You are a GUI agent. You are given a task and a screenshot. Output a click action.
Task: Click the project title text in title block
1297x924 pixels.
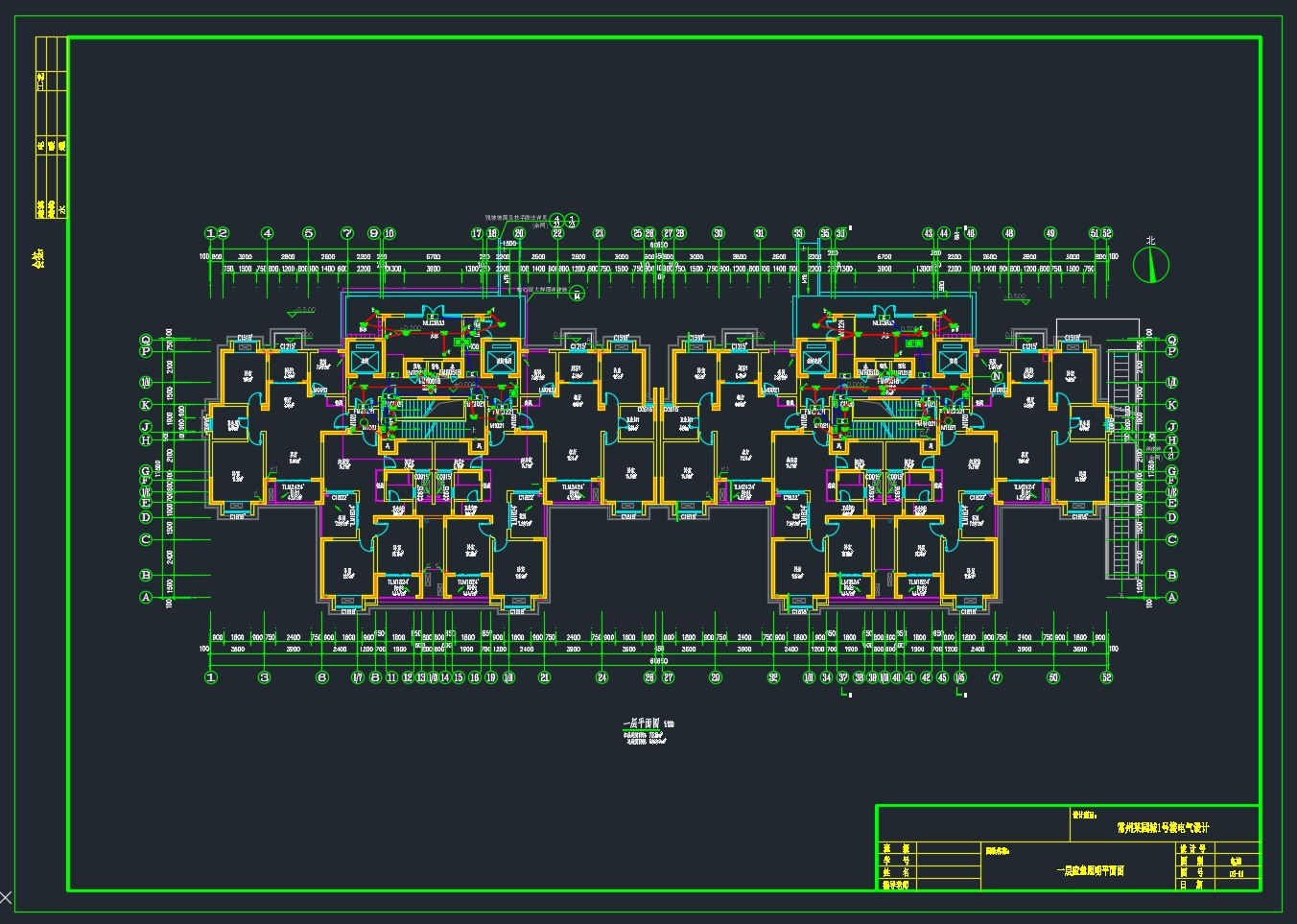point(1163,827)
